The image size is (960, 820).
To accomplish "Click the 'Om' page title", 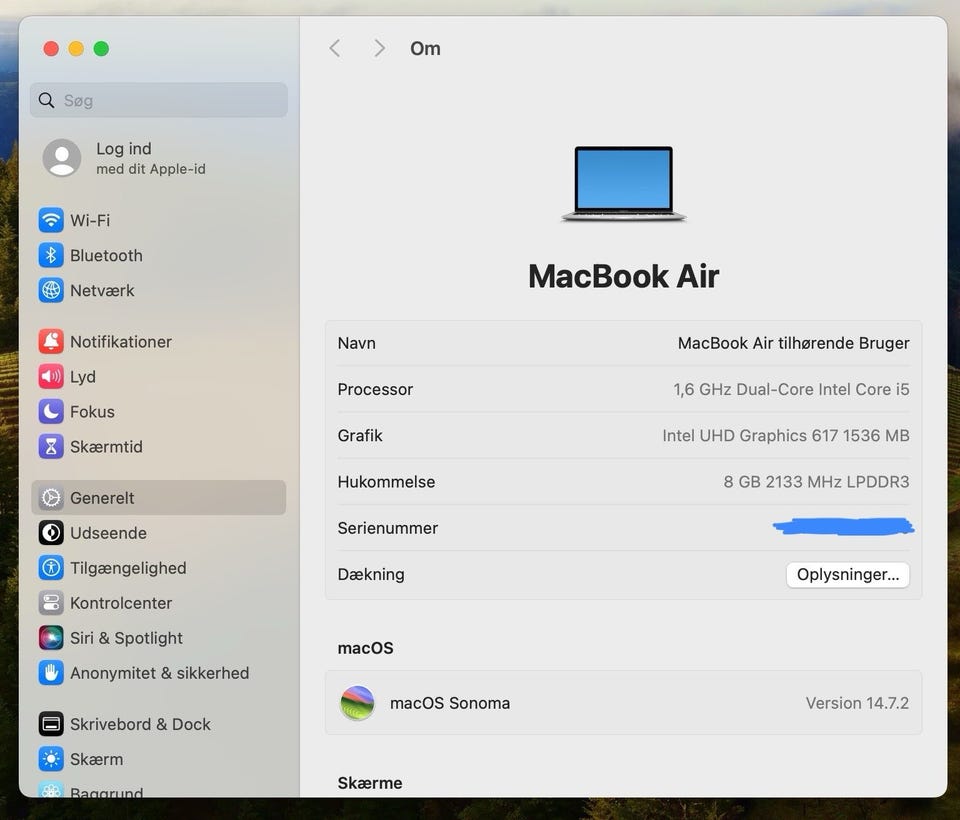I will tap(426, 48).
